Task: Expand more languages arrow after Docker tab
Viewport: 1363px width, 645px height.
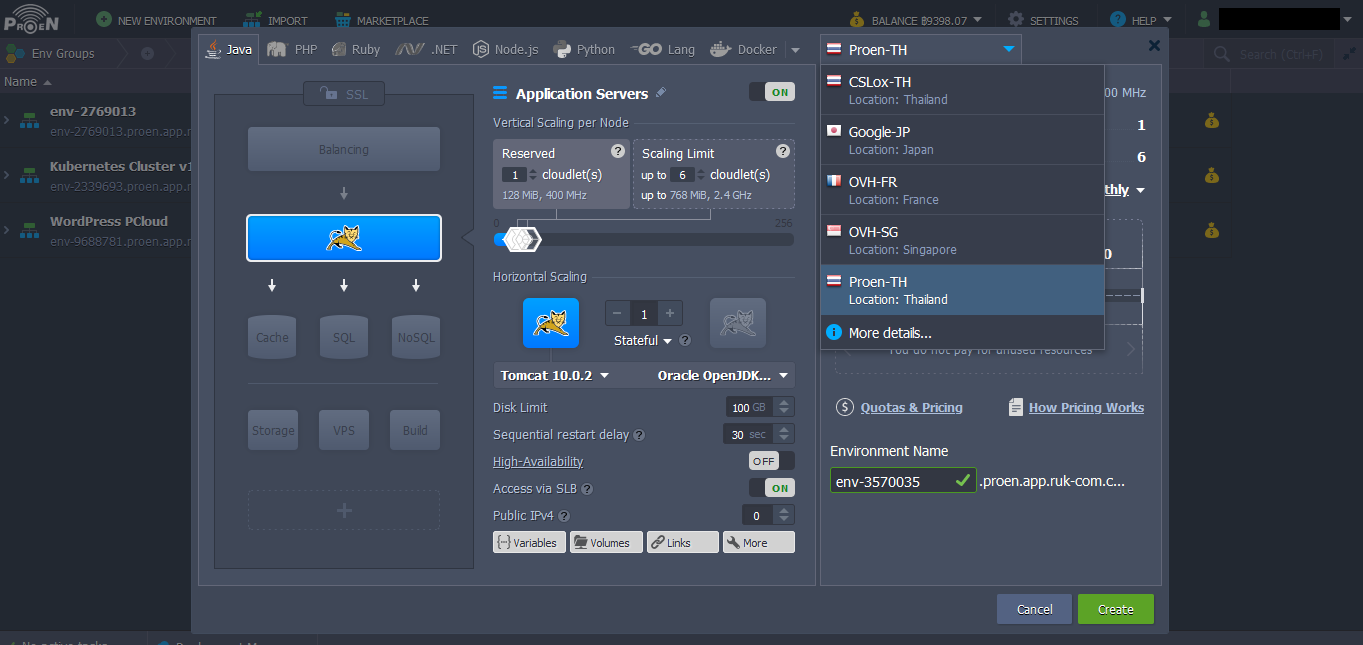Action: coord(795,50)
